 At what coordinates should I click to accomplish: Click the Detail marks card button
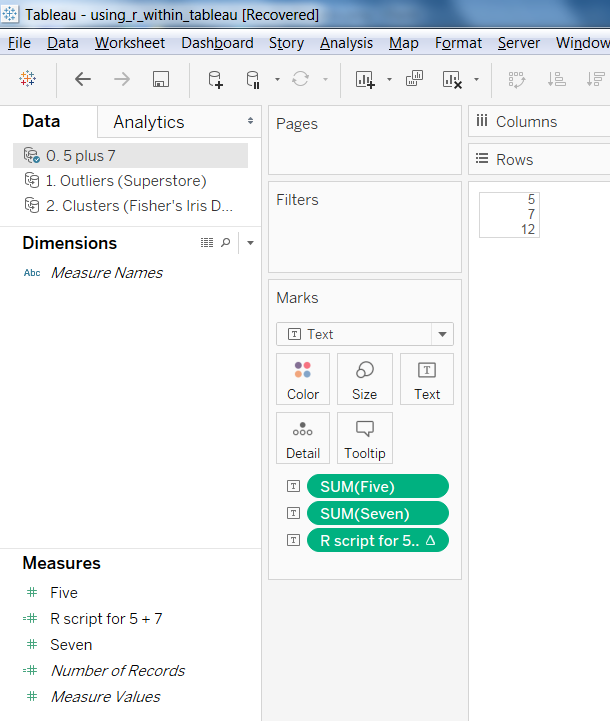coord(303,438)
